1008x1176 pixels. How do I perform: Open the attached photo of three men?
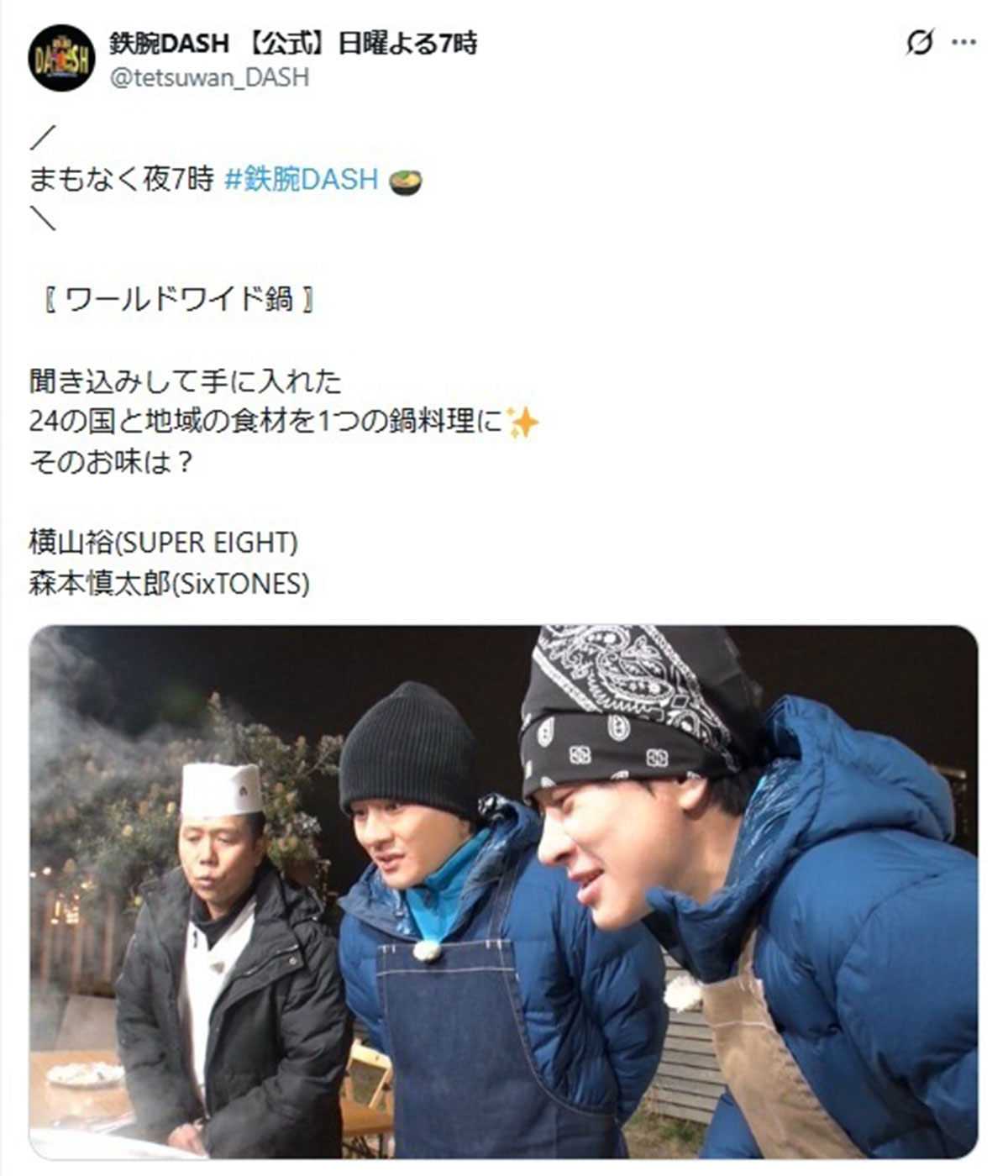click(x=503, y=892)
